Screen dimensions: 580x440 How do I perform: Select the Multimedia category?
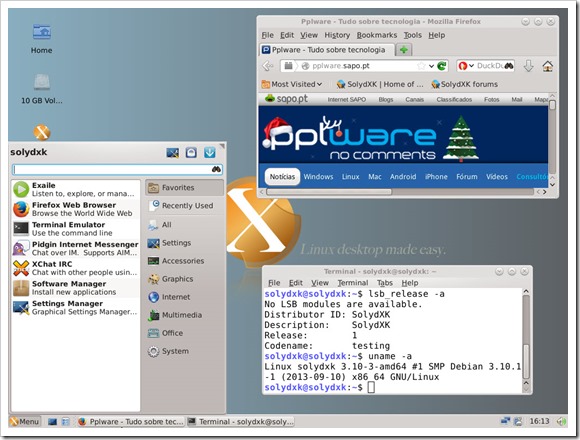tap(185, 315)
